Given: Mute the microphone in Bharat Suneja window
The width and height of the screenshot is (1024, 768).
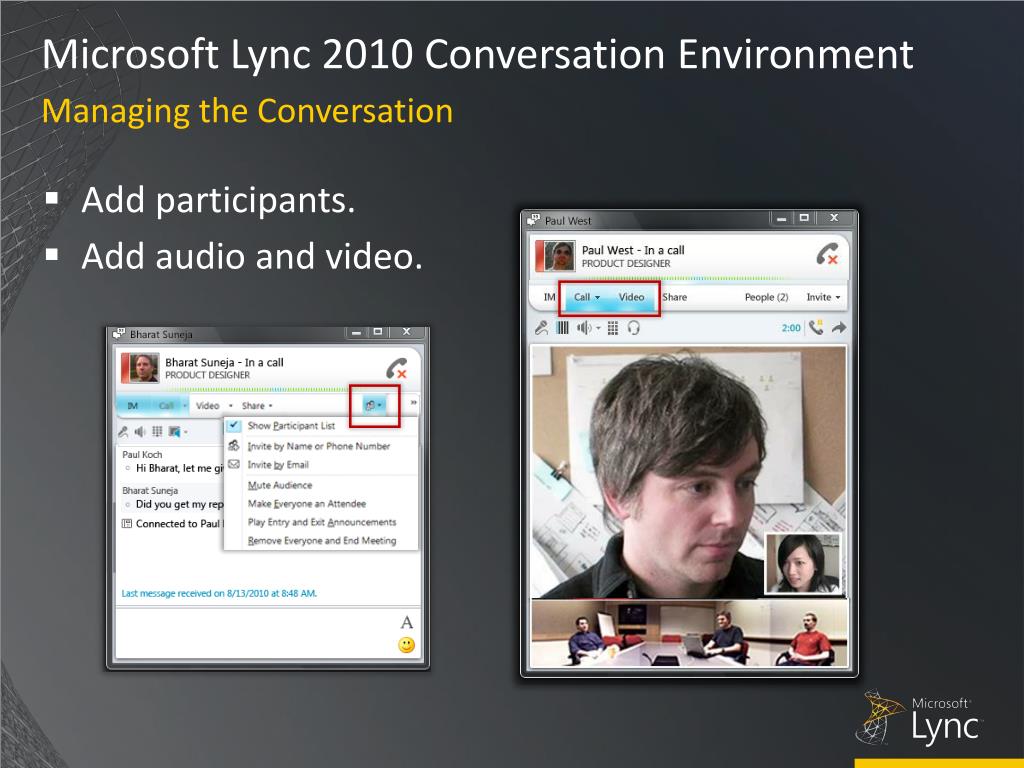Looking at the screenshot, I should tap(123, 432).
